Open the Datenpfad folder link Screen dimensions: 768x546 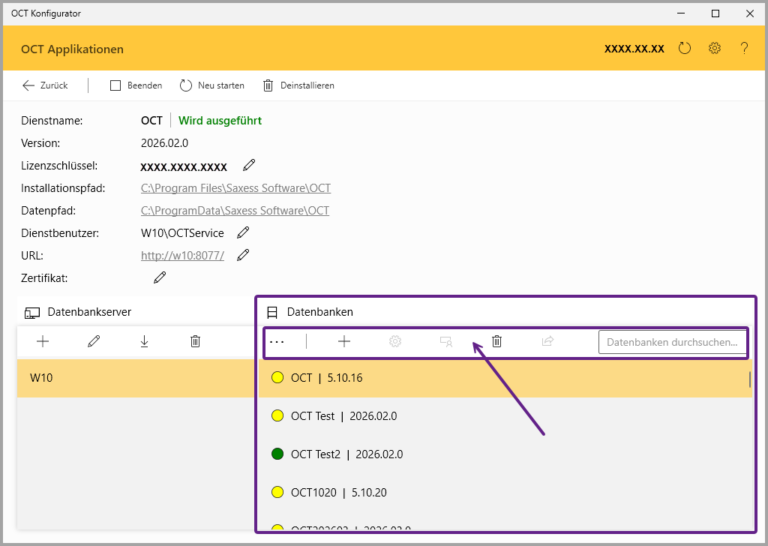235,211
